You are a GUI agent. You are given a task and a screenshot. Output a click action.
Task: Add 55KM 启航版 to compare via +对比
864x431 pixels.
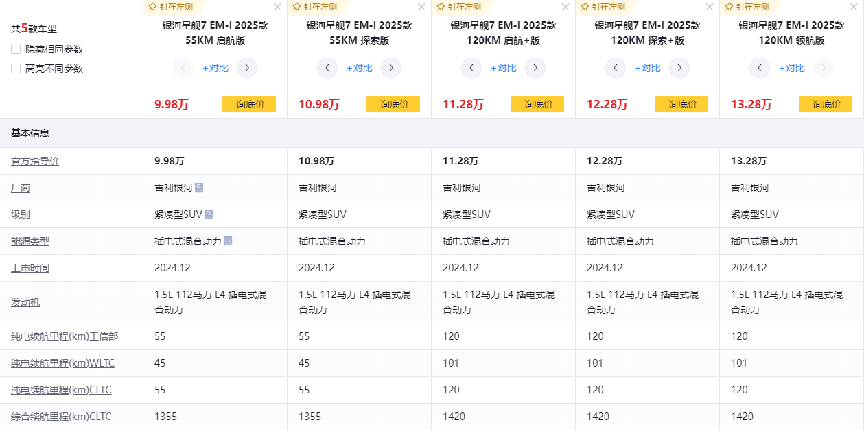pyautogui.click(x=215, y=68)
